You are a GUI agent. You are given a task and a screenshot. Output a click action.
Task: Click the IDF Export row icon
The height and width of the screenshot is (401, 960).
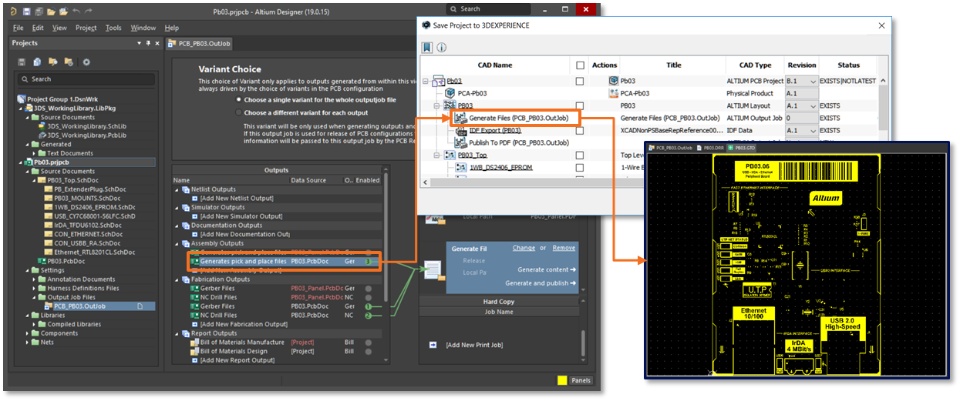point(461,130)
